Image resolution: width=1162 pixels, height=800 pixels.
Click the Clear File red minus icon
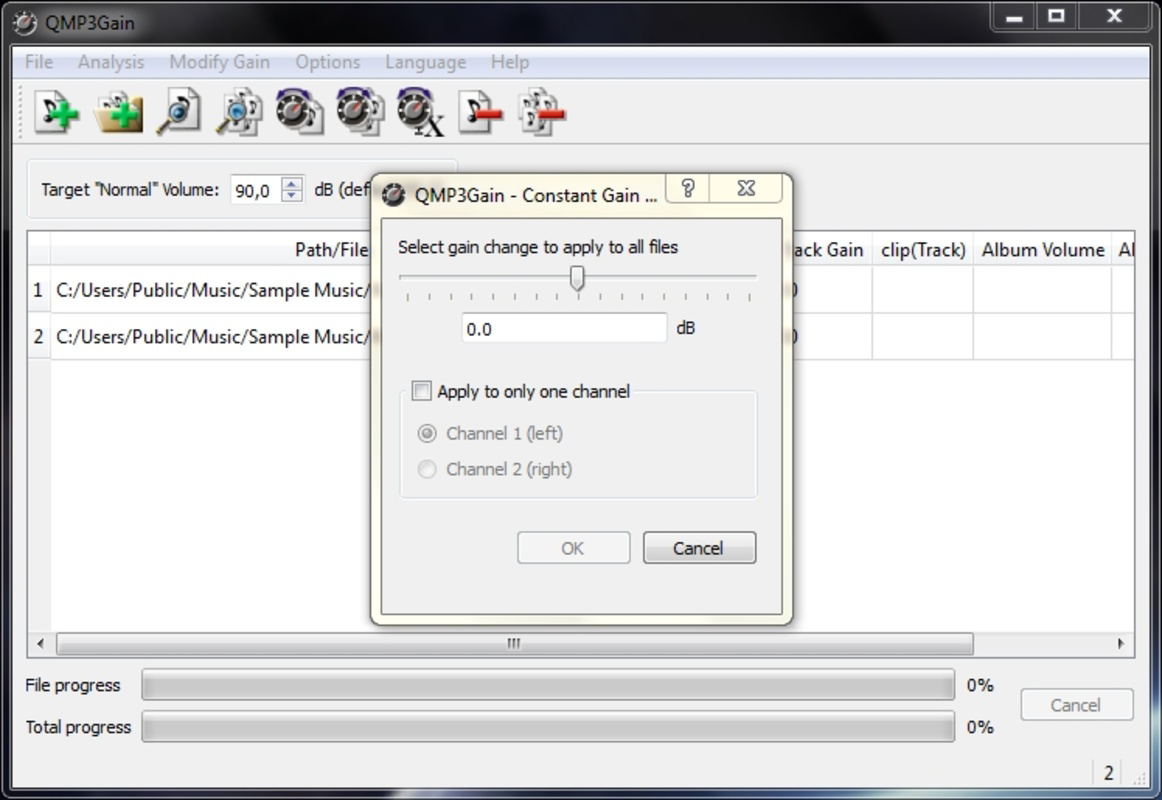480,113
